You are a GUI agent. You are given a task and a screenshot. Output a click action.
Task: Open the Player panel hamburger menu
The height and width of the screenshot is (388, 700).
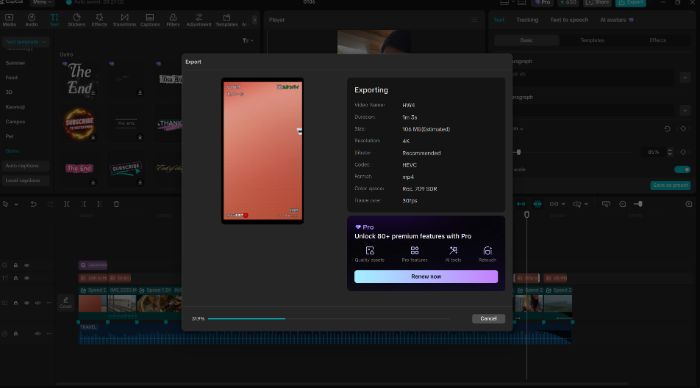coord(475,20)
